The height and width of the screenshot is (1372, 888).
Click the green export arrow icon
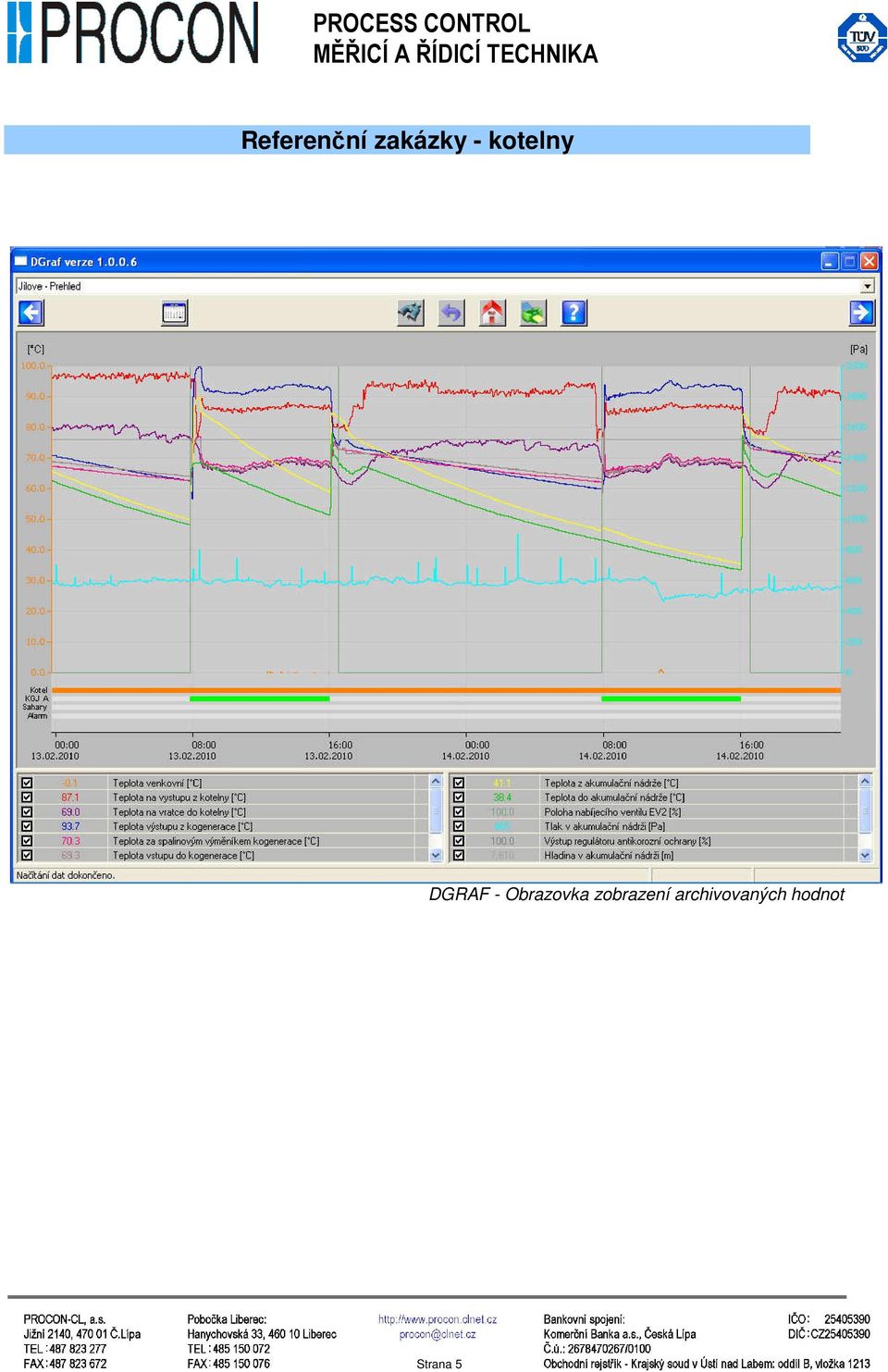[533, 313]
